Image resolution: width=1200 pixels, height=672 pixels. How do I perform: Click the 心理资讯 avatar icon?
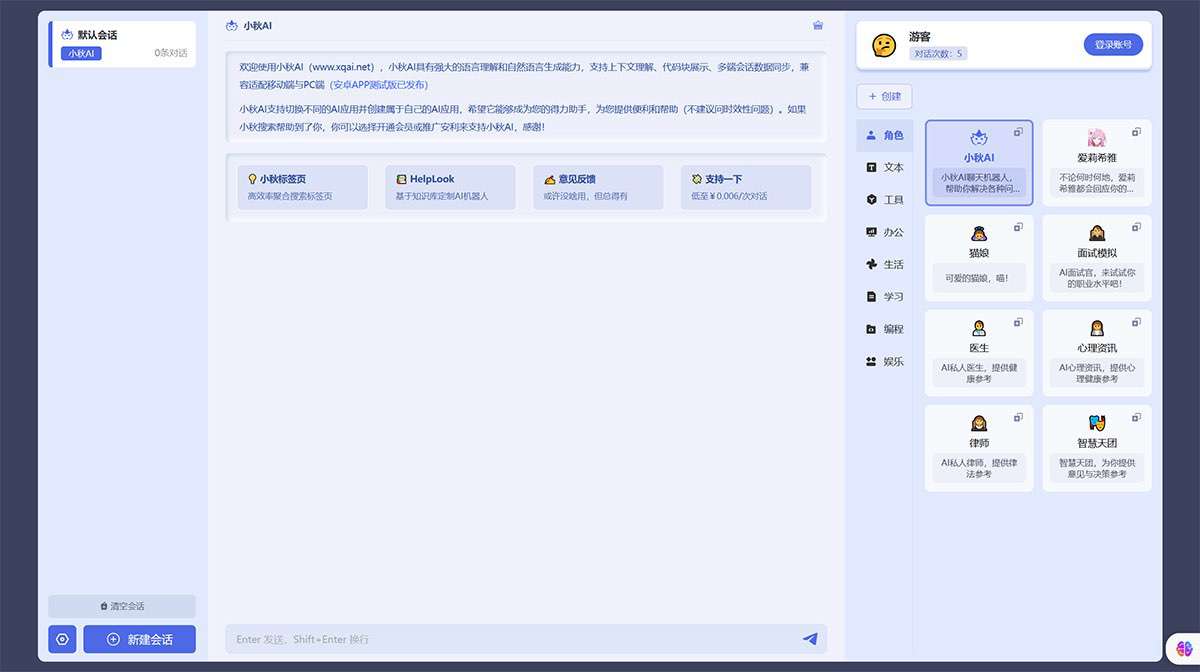click(1097, 328)
